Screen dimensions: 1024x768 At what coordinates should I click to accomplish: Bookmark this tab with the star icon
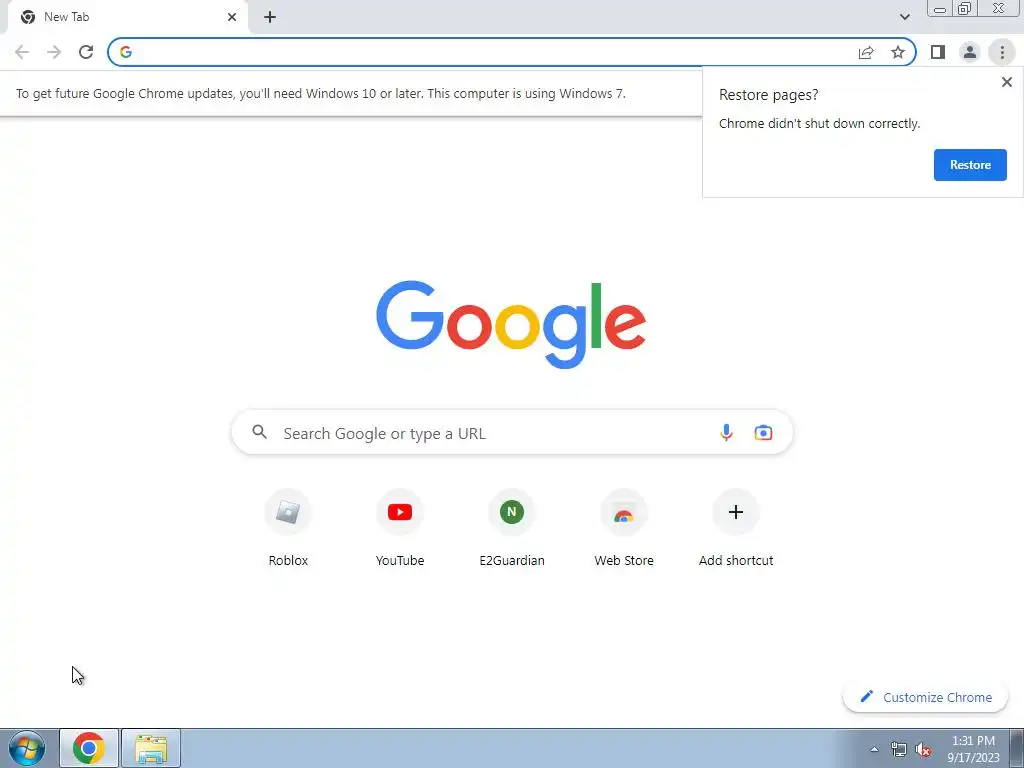point(898,52)
